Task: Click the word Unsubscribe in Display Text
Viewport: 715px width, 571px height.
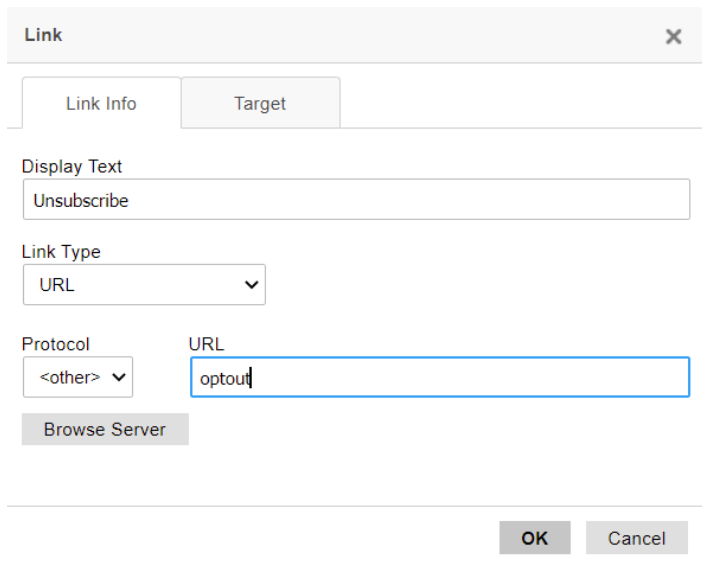Action: point(81,200)
